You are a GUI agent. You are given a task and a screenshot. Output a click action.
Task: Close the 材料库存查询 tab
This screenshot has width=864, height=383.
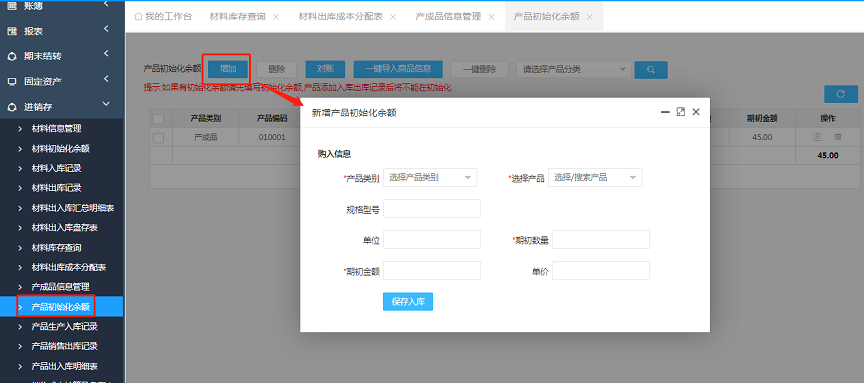276,17
